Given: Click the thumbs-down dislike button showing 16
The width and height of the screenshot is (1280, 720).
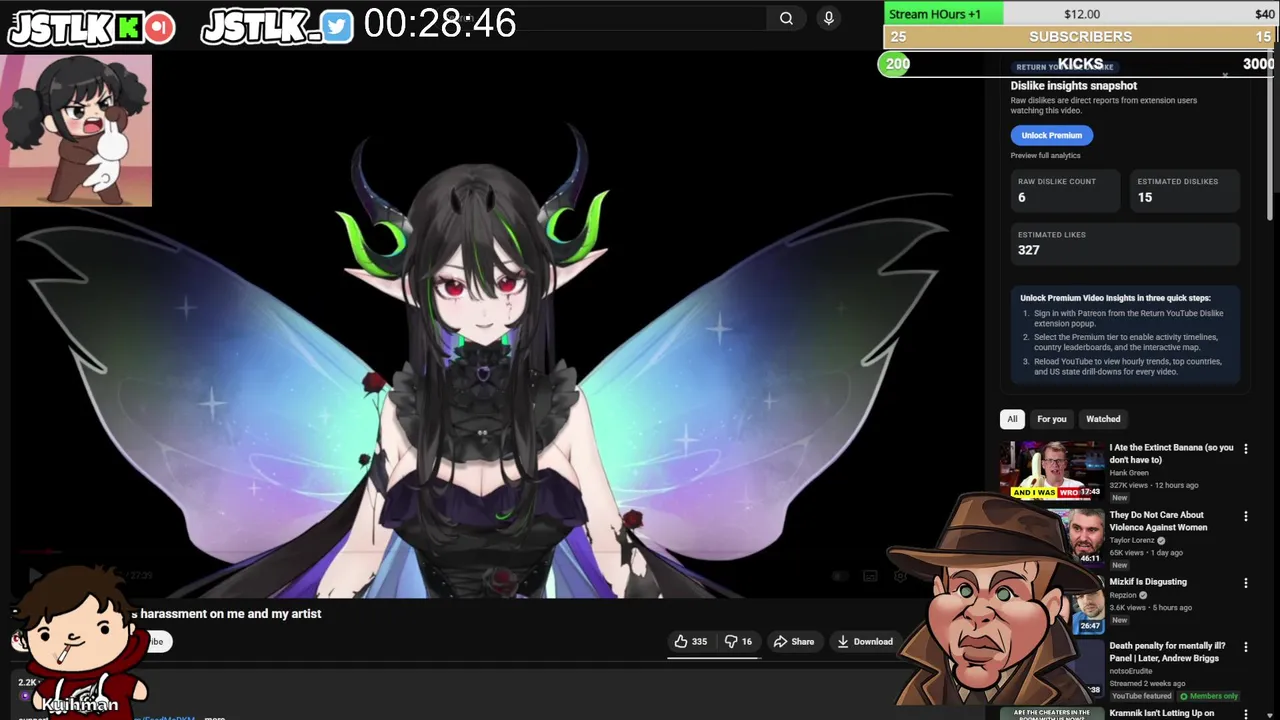Looking at the screenshot, I should pyautogui.click(x=738, y=642).
